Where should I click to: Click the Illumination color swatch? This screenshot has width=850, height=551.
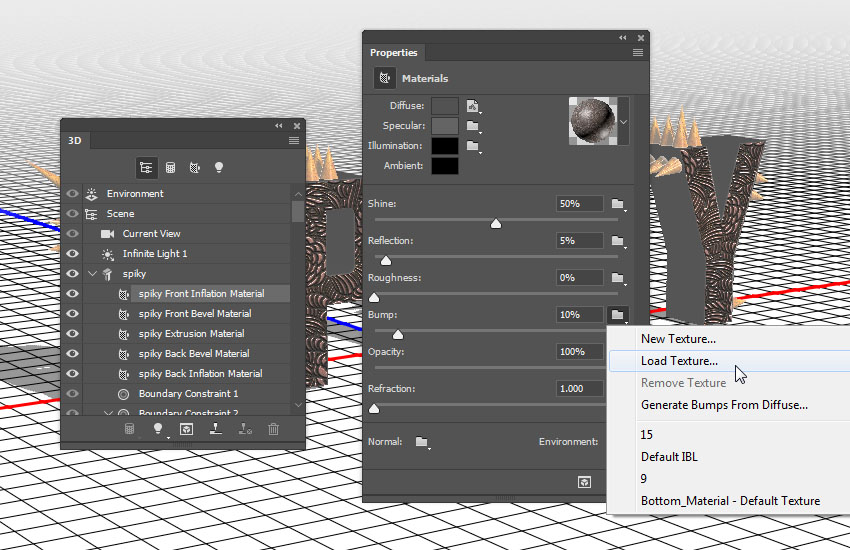tap(445, 146)
